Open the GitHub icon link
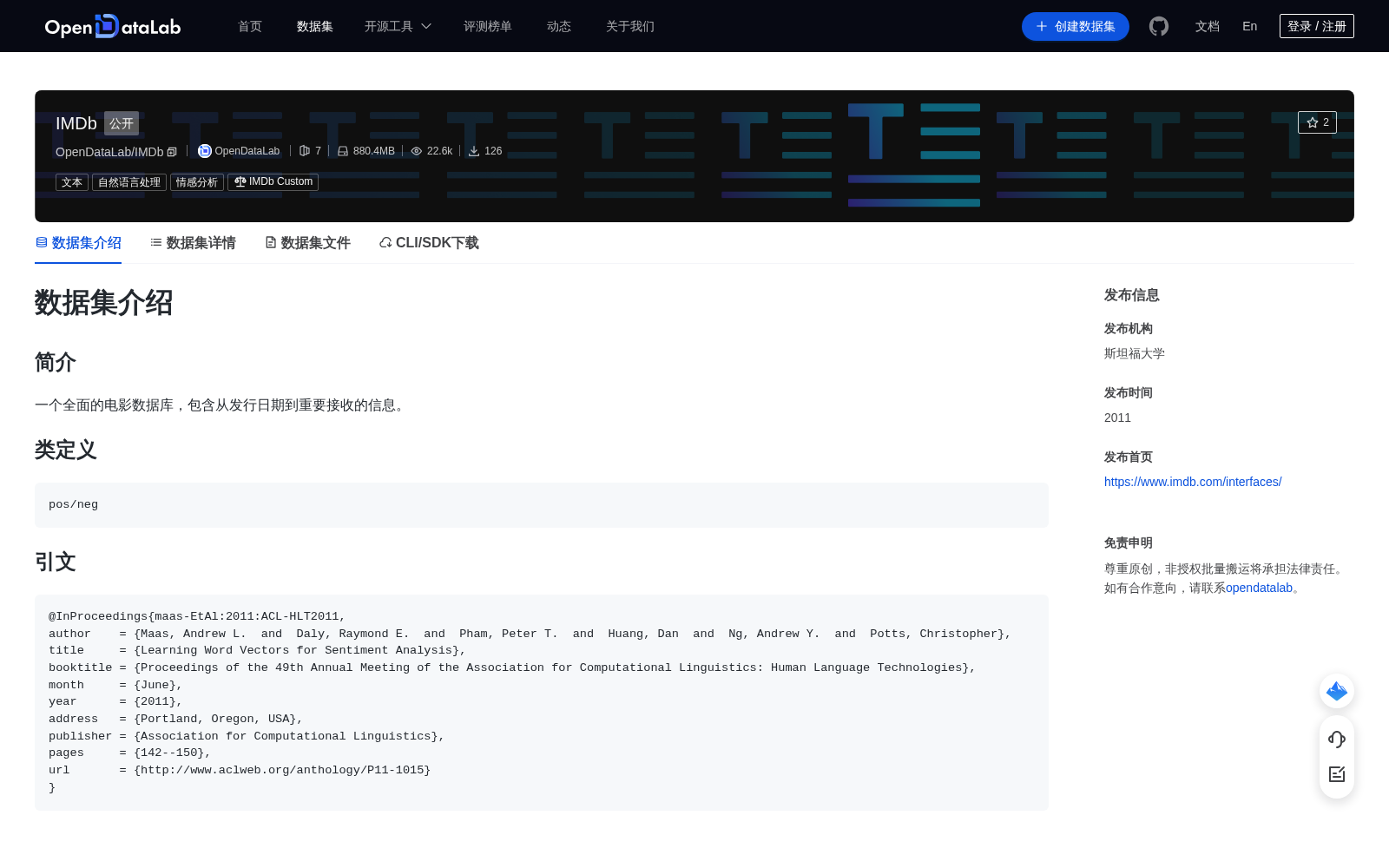The width and height of the screenshot is (1389, 868). [x=1159, y=26]
